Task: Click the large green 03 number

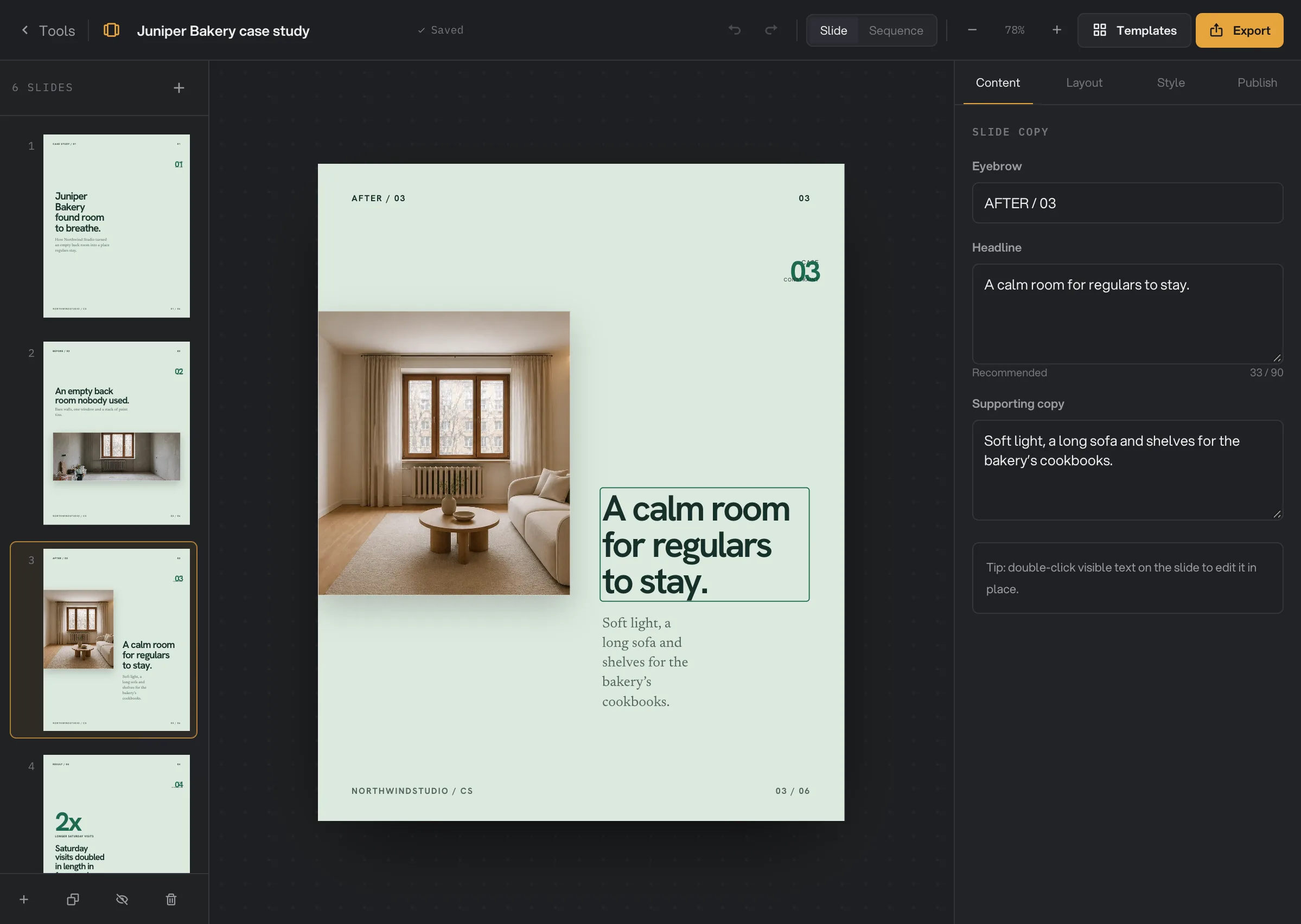Action: [804, 271]
